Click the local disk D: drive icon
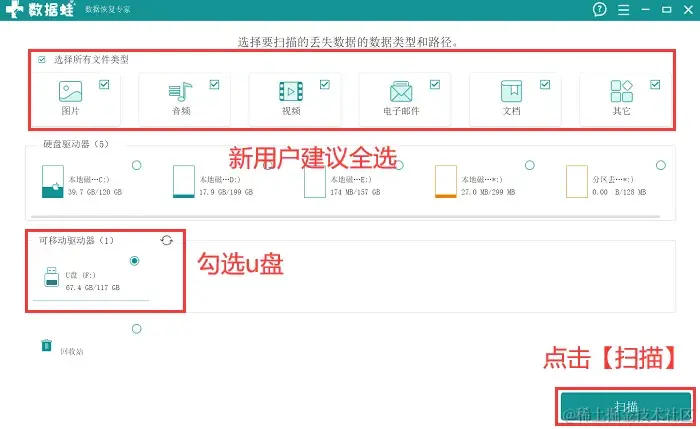Image resolution: width=700 pixels, height=429 pixels. pos(183,181)
